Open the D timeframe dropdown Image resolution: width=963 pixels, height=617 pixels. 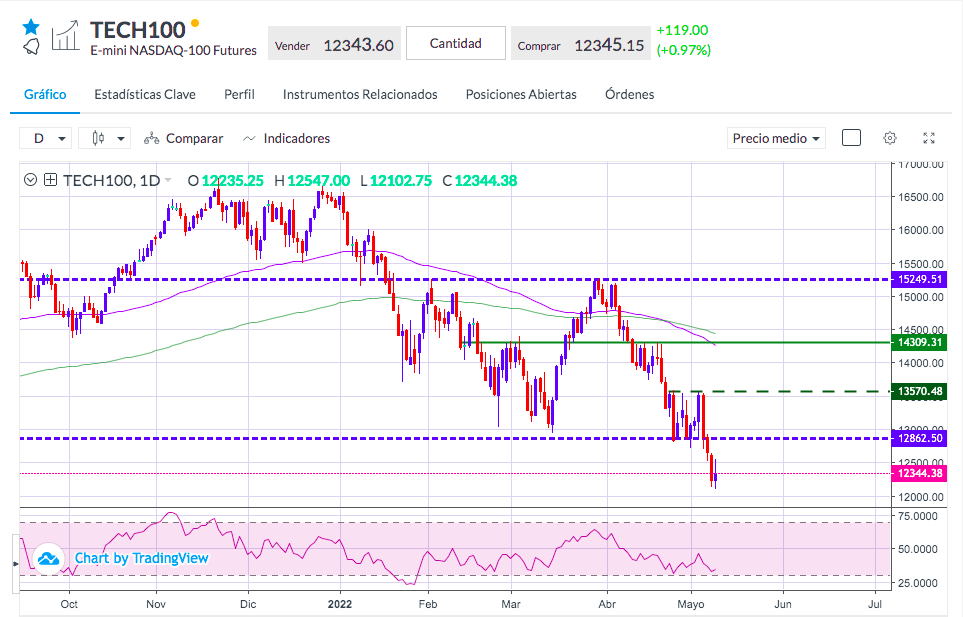pyautogui.click(x=45, y=138)
